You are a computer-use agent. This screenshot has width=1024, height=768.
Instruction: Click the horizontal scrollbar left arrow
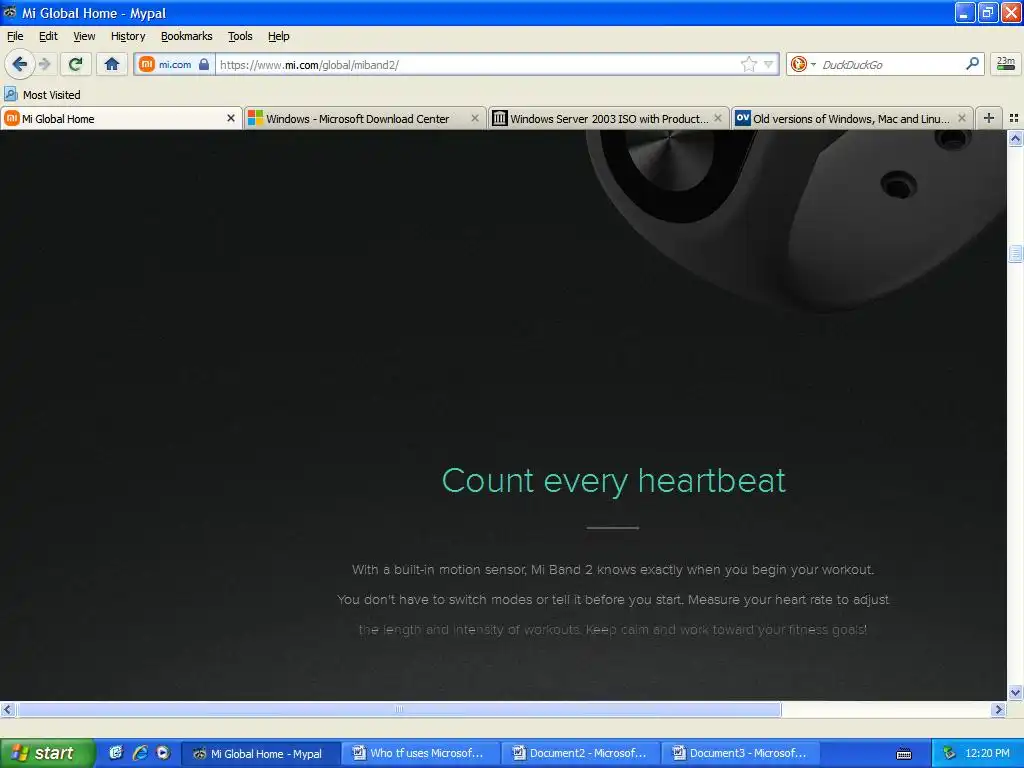pos(8,709)
